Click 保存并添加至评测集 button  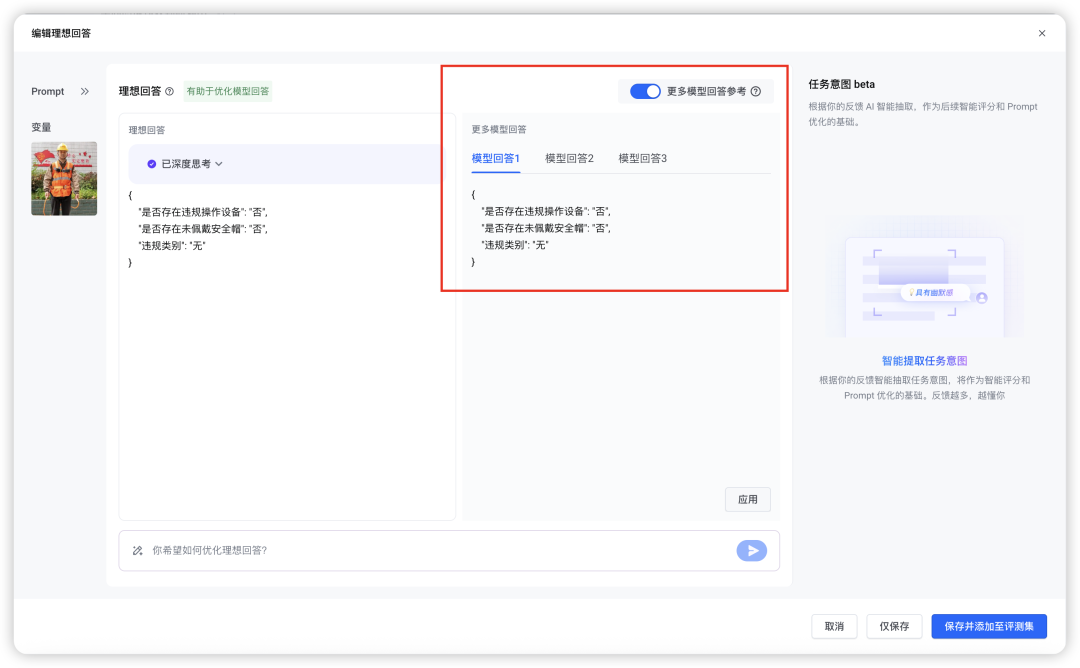tap(989, 626)
